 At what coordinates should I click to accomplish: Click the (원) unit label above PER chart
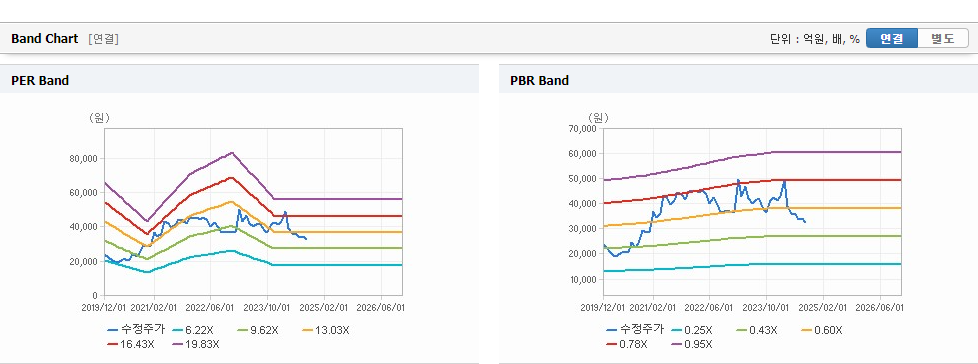[99, 118]
